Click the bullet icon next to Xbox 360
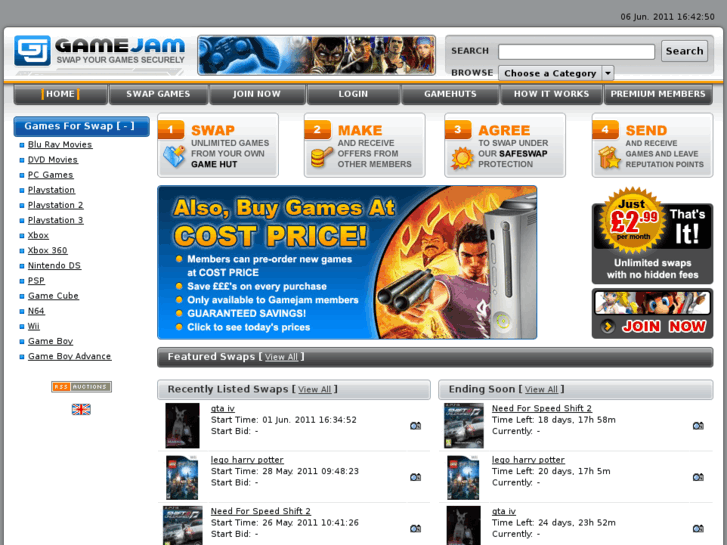Image resolution: width=727 pixels, height=545 pixels. coord(21,251)
